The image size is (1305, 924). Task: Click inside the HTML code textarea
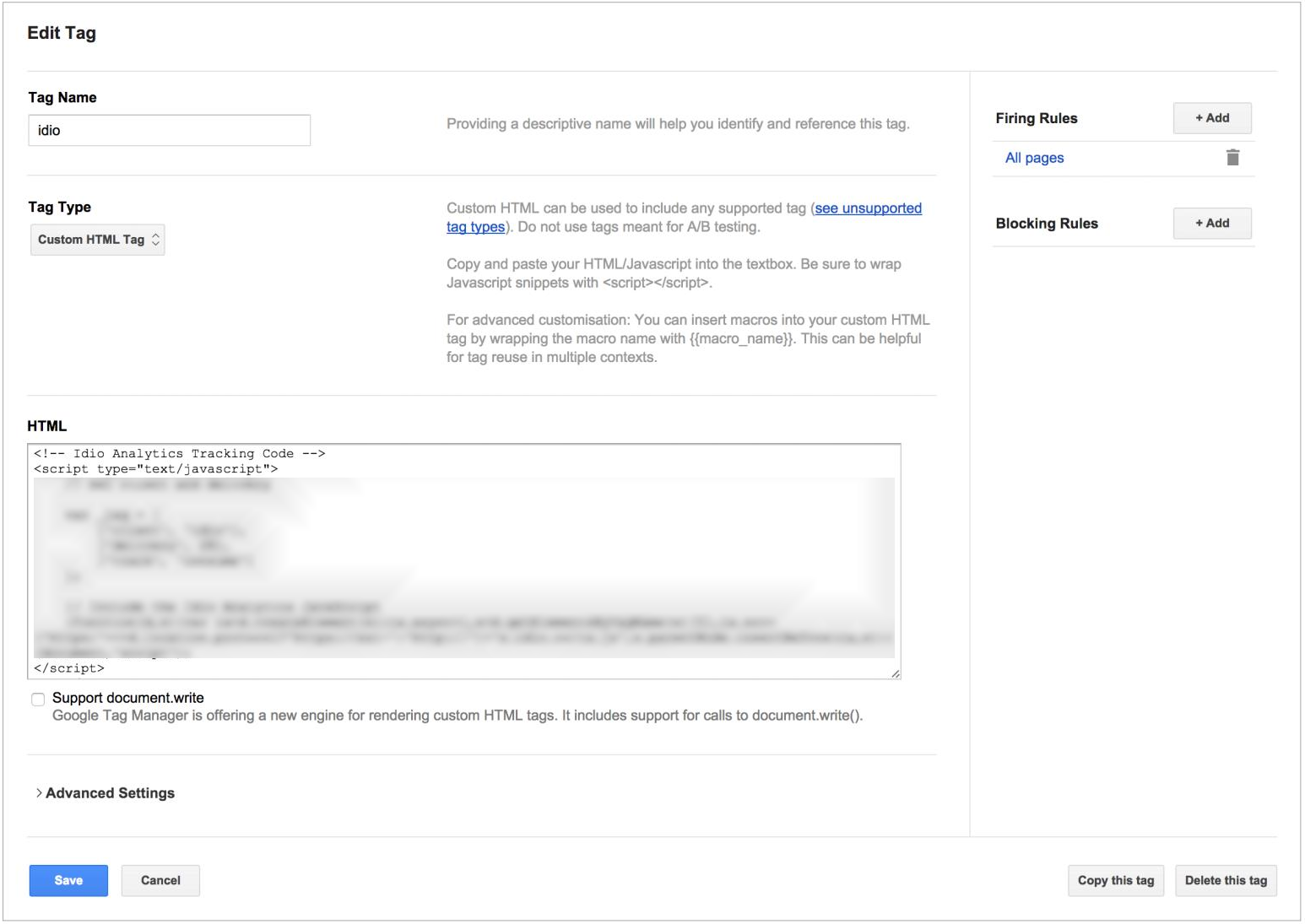coord(464,561)
